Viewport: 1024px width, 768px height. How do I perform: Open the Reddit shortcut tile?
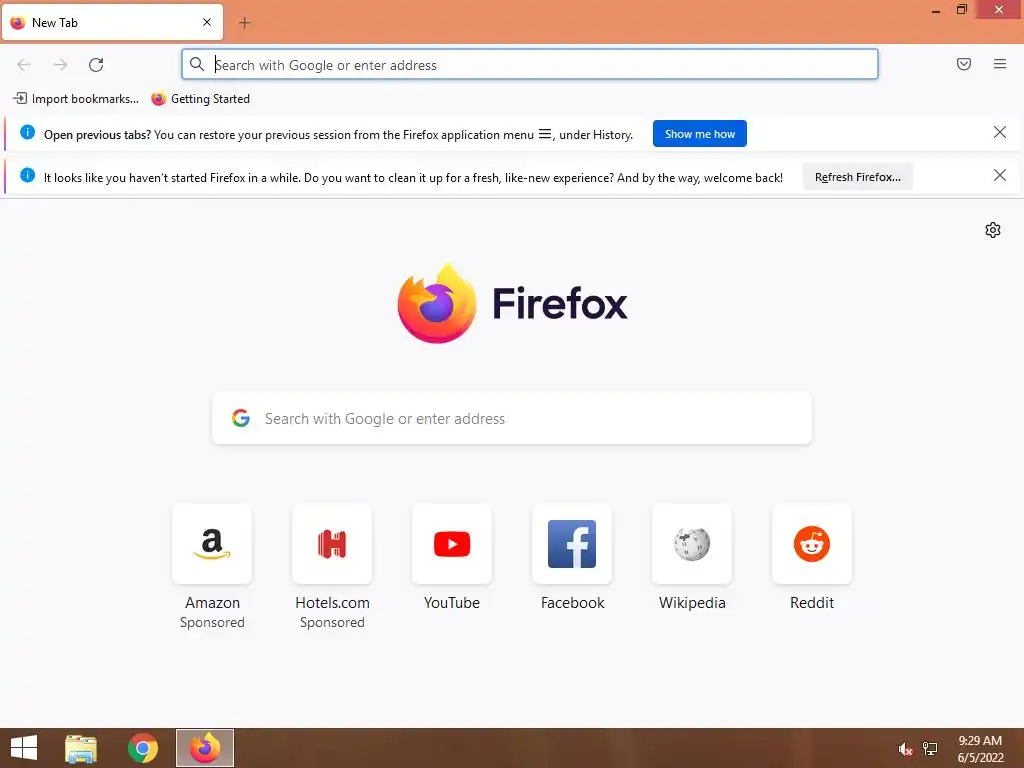pos(812,544)
